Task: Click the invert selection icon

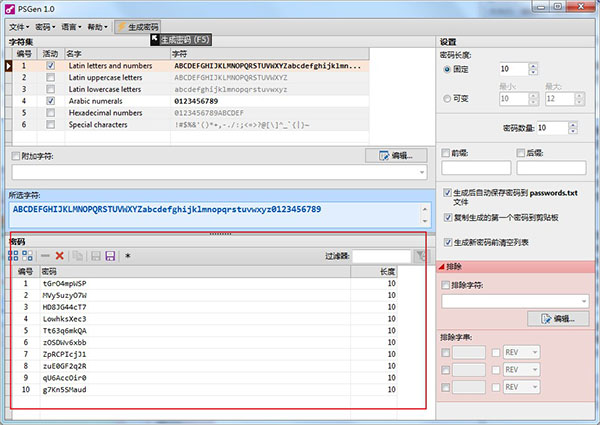Action: click(27, 256)
